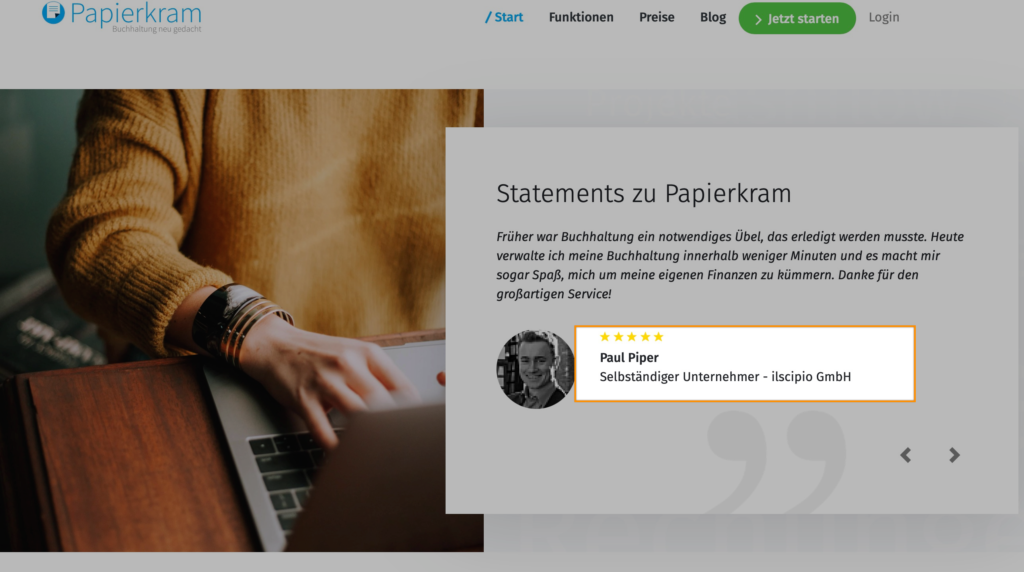
Task: Click the italic testimonial quote text
Action: (x=730, y=265)
